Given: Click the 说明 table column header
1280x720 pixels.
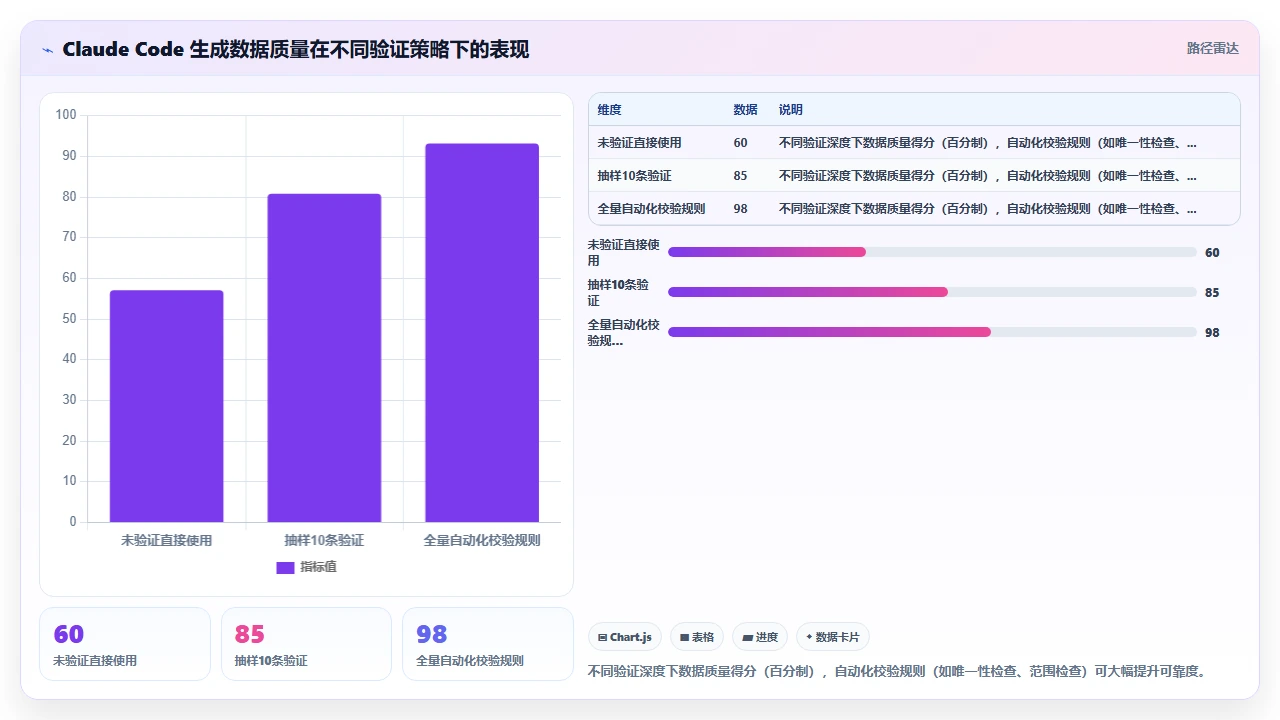Looking at the screenshot, I should click(x=791, y=110).
